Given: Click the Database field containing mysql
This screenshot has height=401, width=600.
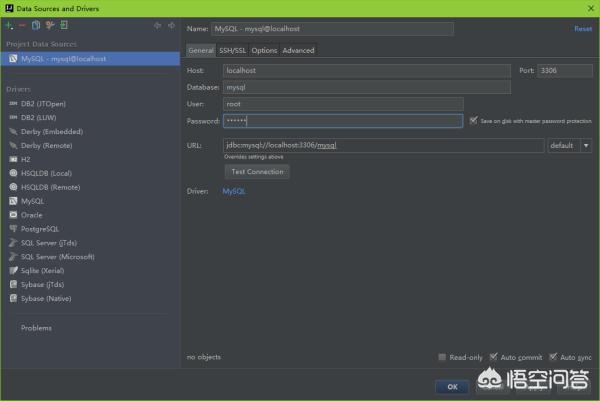Looking at the screenshot, I should pos(367,87).
